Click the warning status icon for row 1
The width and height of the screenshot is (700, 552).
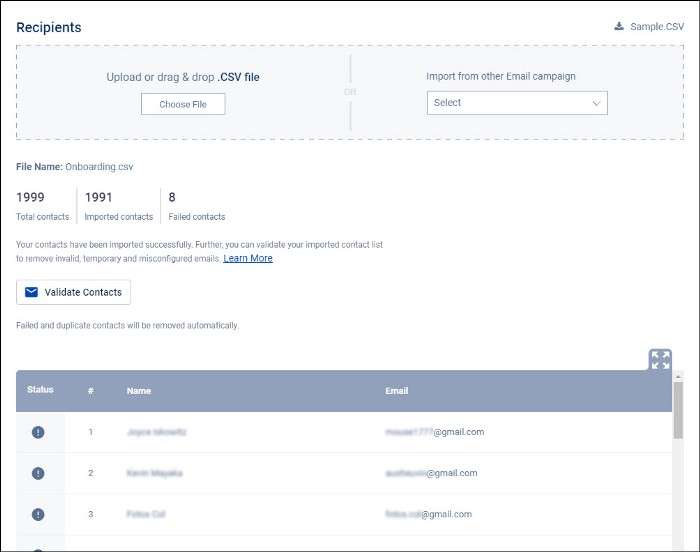(x=38, y=432)
